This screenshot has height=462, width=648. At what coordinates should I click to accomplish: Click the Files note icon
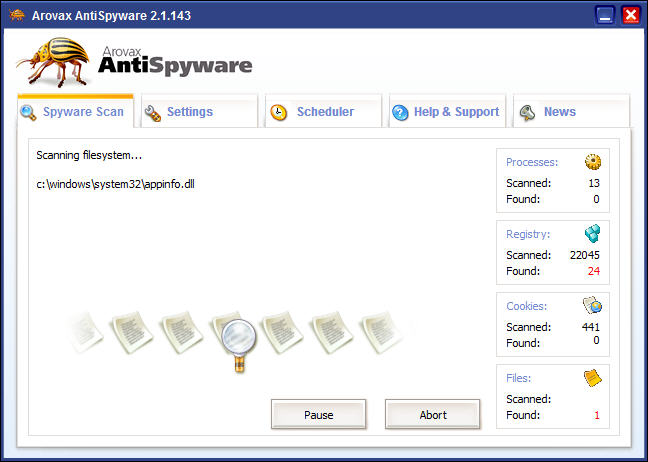pyautogui.click(x=593, y=378)
